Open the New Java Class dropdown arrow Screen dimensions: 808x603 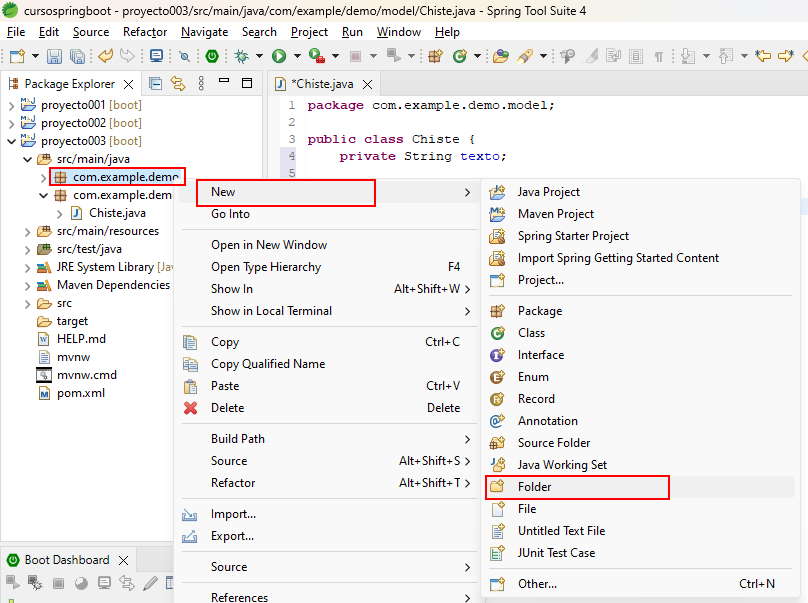click(x=478, y=56)
